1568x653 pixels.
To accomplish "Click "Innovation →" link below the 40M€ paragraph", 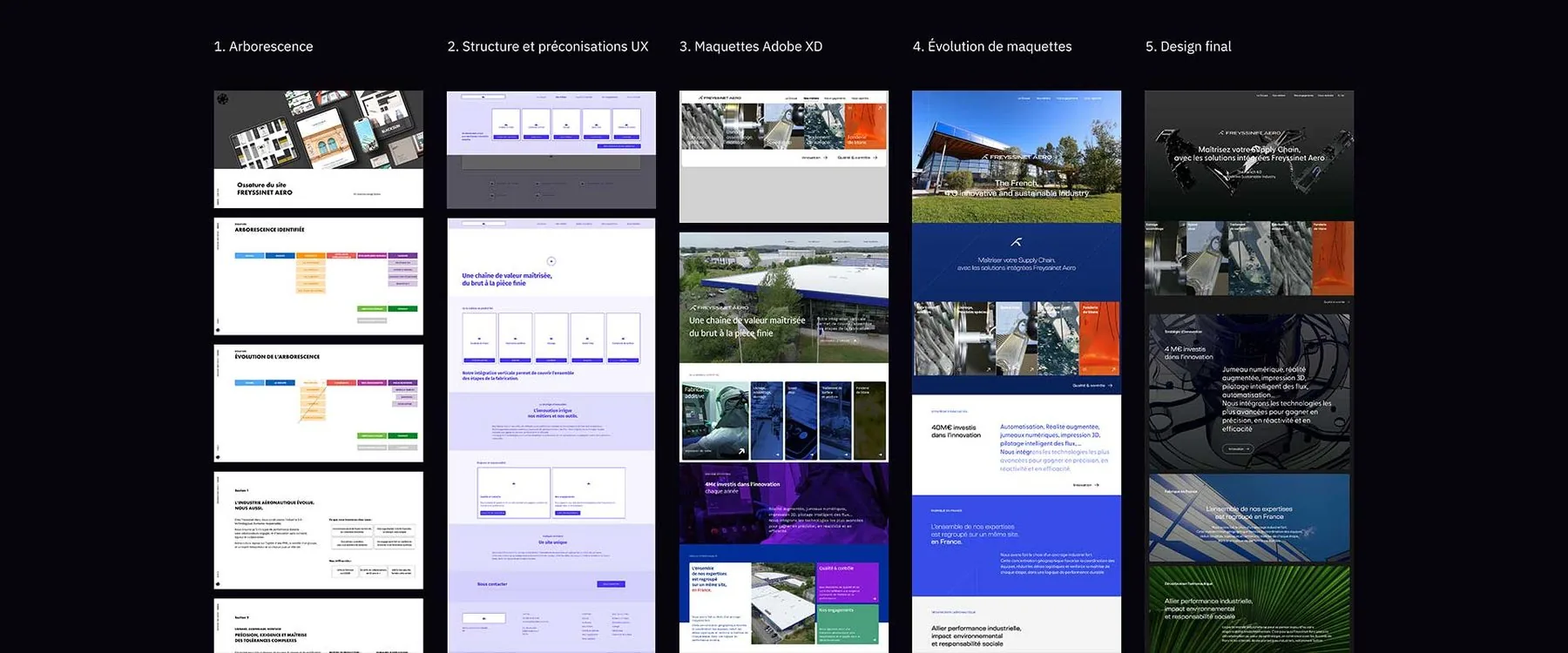I will pyautogui.click(x=1085, y=485).
